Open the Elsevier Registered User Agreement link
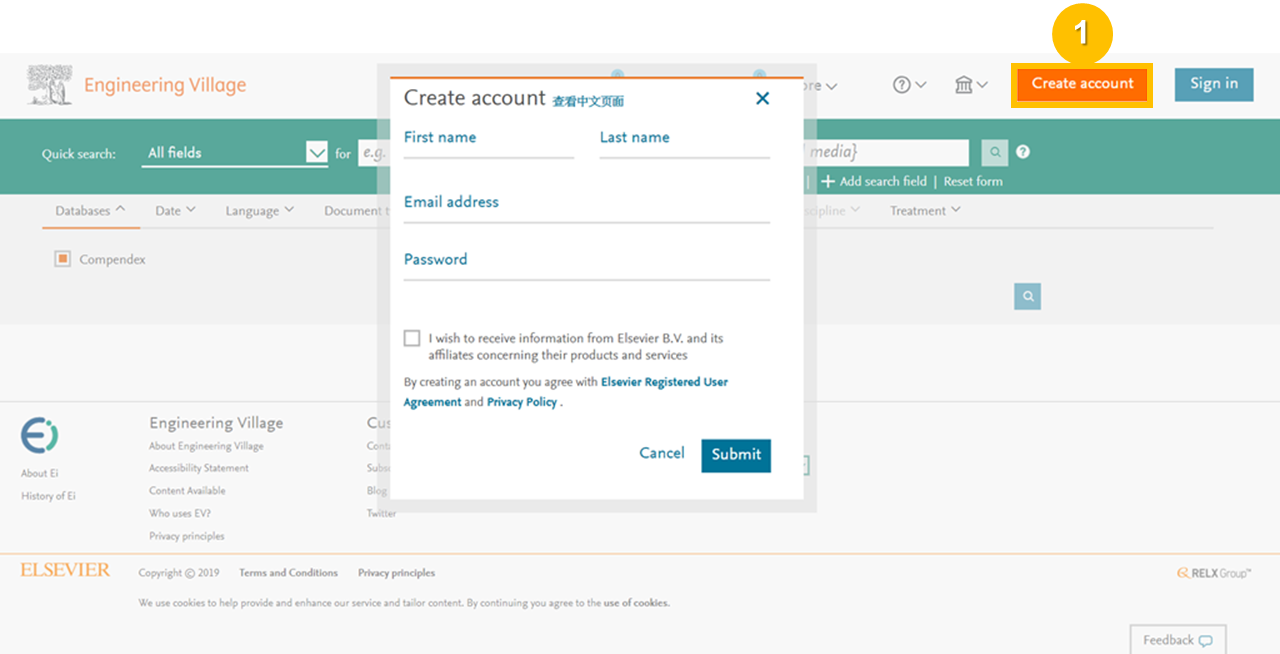 566,392
